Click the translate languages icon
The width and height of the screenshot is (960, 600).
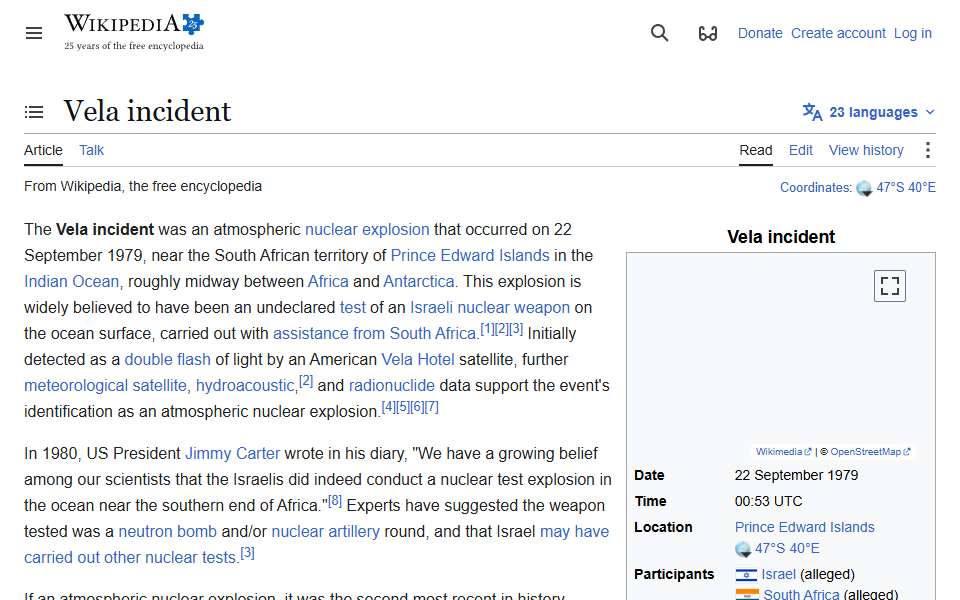pos(812,112)
